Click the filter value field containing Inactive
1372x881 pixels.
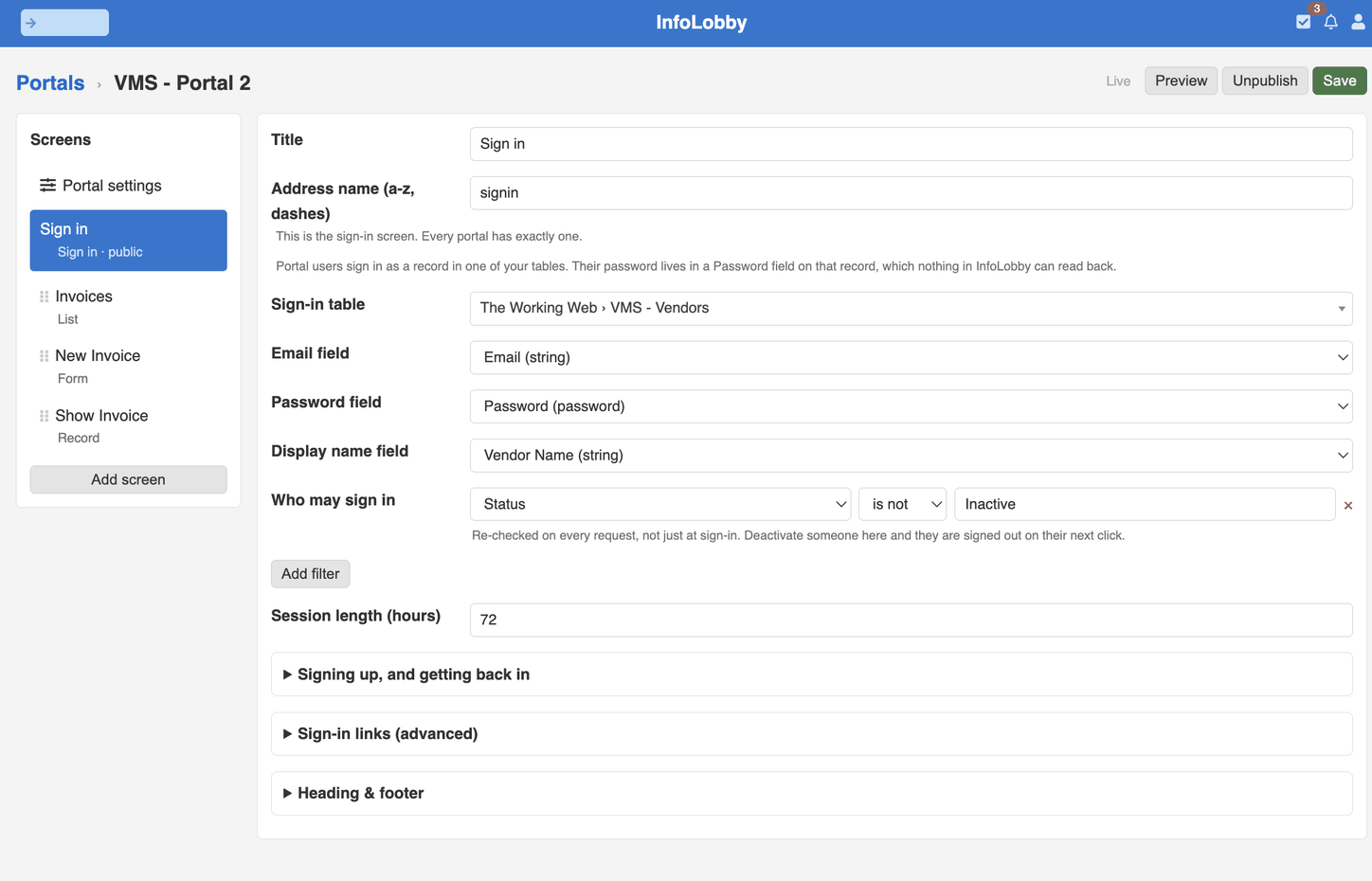pos(1145,504)
